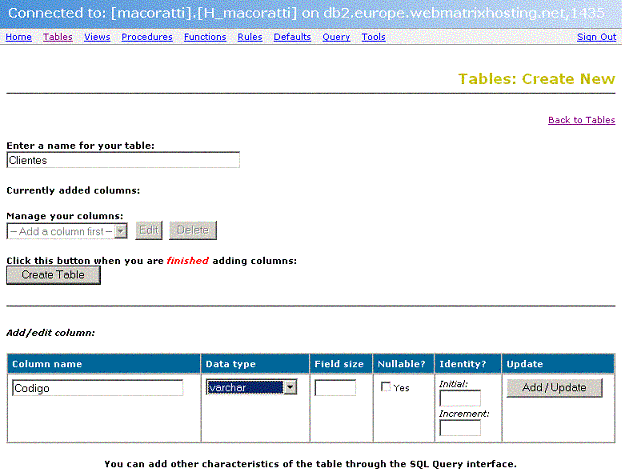
Task: Follow the Back to Tables link
Action: pos(582,120)
